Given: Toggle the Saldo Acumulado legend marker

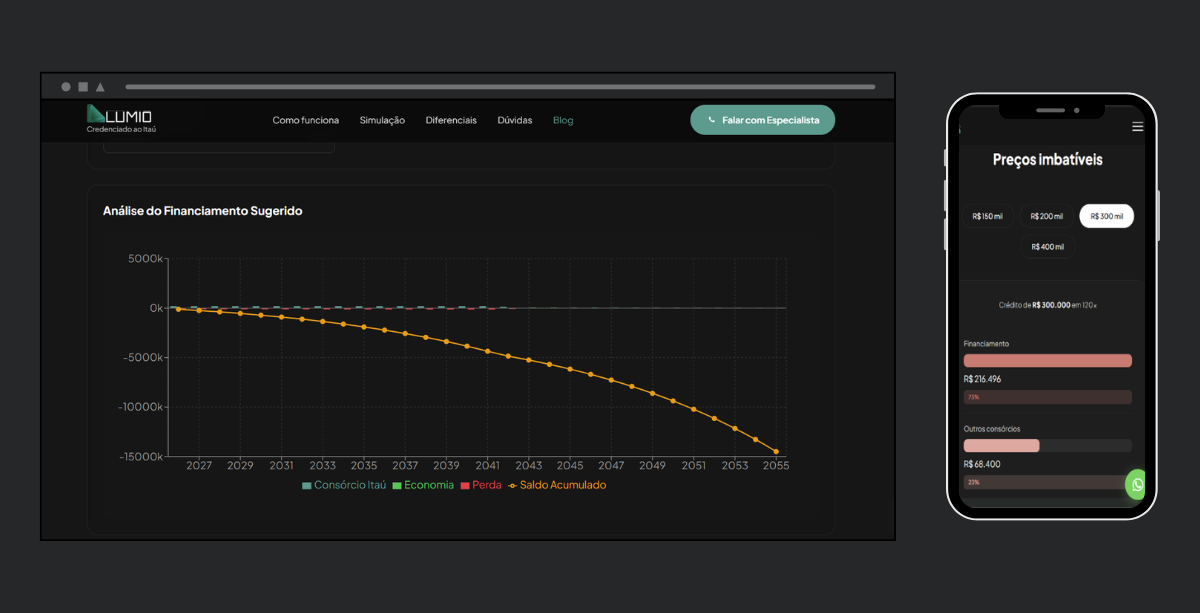Looking at the screenshot, I should pyautogui.click(x=513, y=485).
